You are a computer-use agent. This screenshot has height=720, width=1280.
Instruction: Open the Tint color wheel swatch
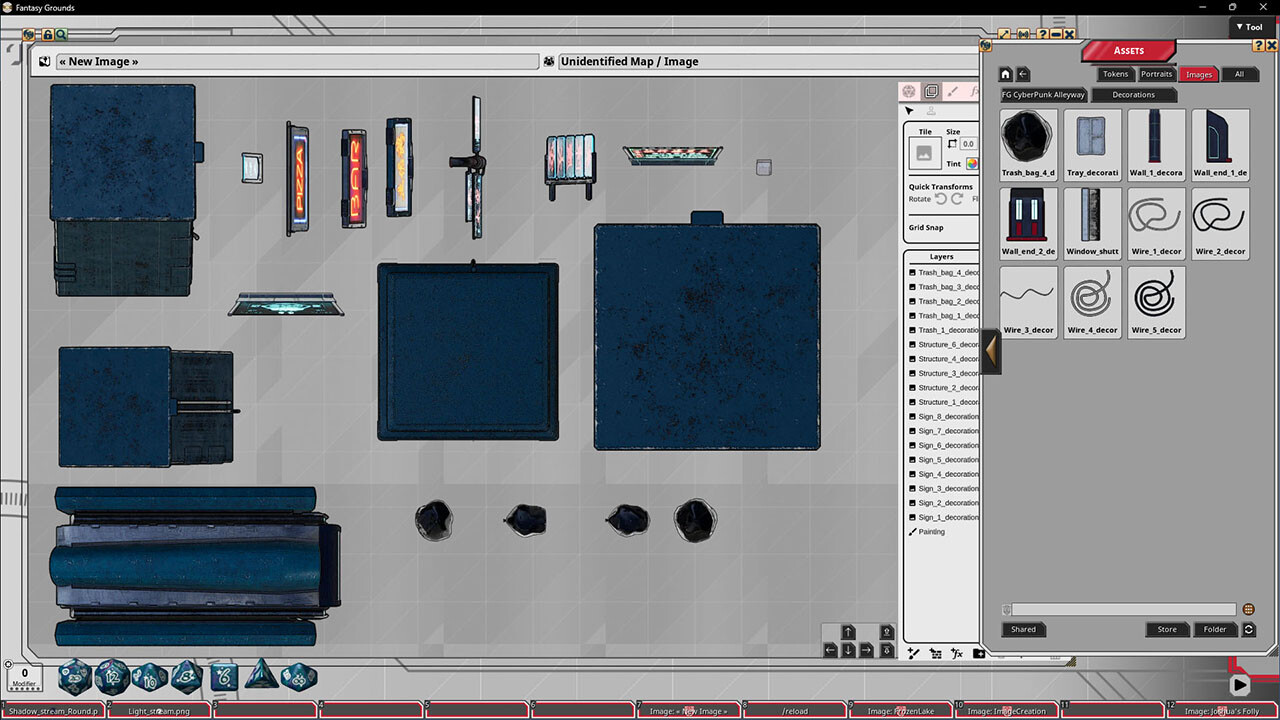pyautogui.click(x=973, y=164)
